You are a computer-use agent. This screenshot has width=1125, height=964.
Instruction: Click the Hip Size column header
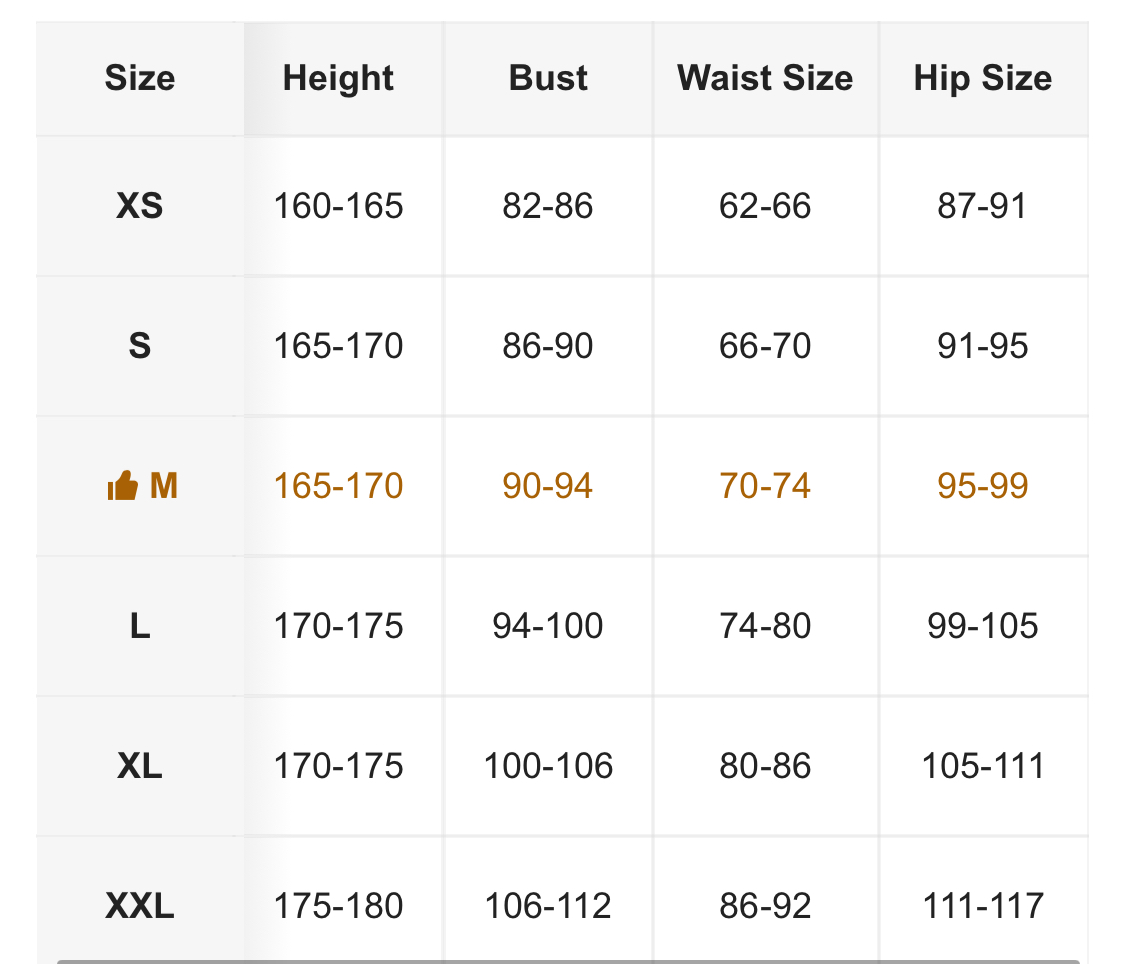[982, 78]
